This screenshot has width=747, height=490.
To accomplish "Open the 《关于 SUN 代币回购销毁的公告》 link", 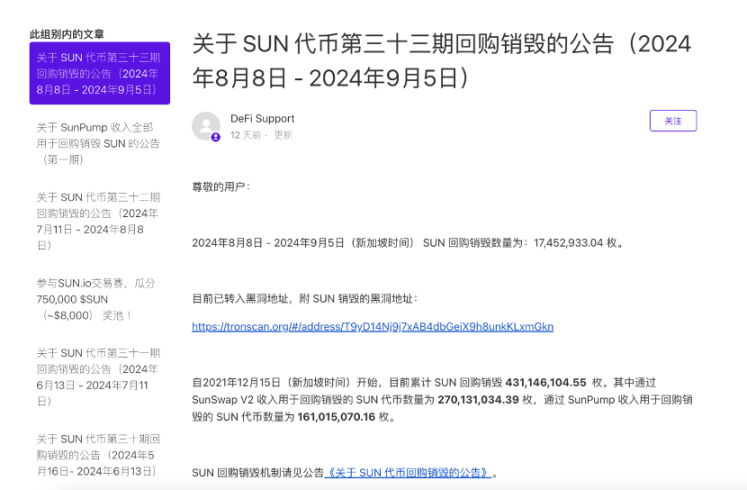I will (408, 472).
